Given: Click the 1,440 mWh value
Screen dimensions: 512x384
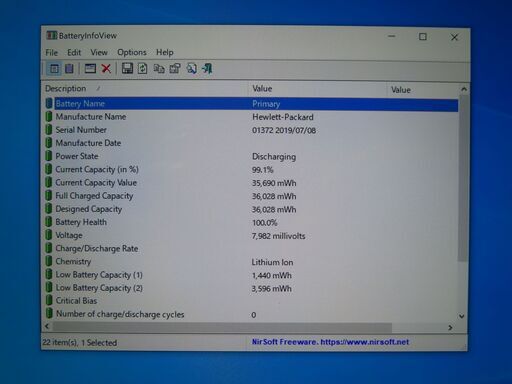Looking at the screenshot, I should 272,275.
